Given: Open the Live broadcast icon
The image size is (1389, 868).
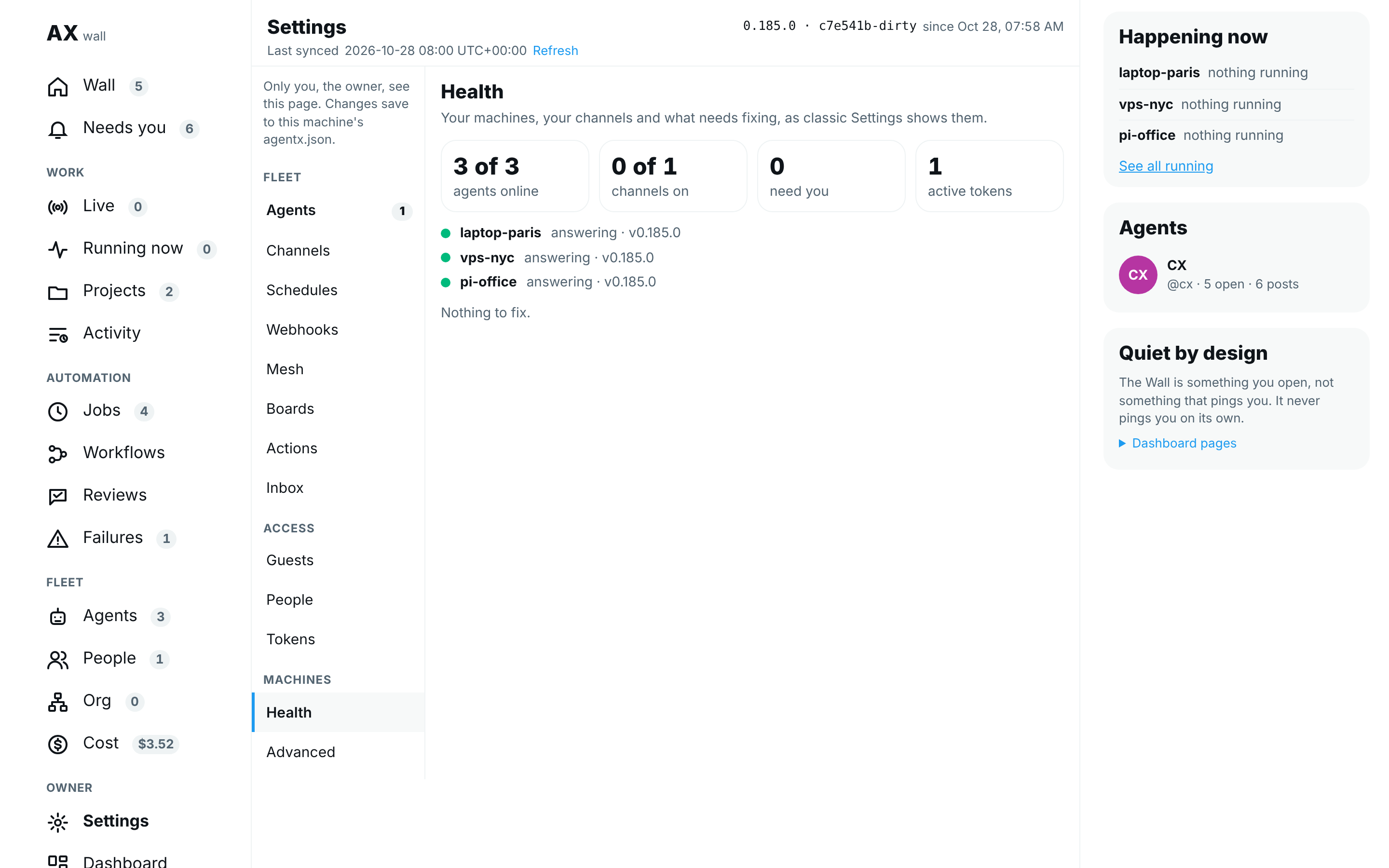Looking at the screenshot, I should 58,207.
